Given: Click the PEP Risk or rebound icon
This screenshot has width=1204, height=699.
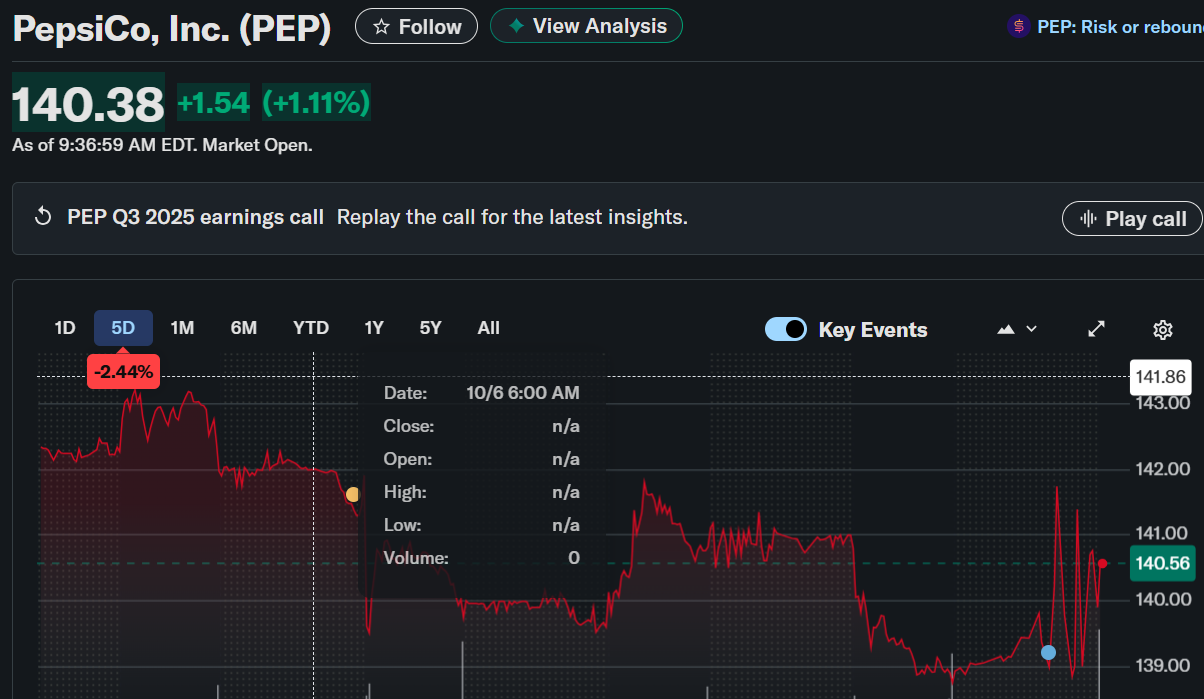Looking at the screenshot, I should [1018, 27].
